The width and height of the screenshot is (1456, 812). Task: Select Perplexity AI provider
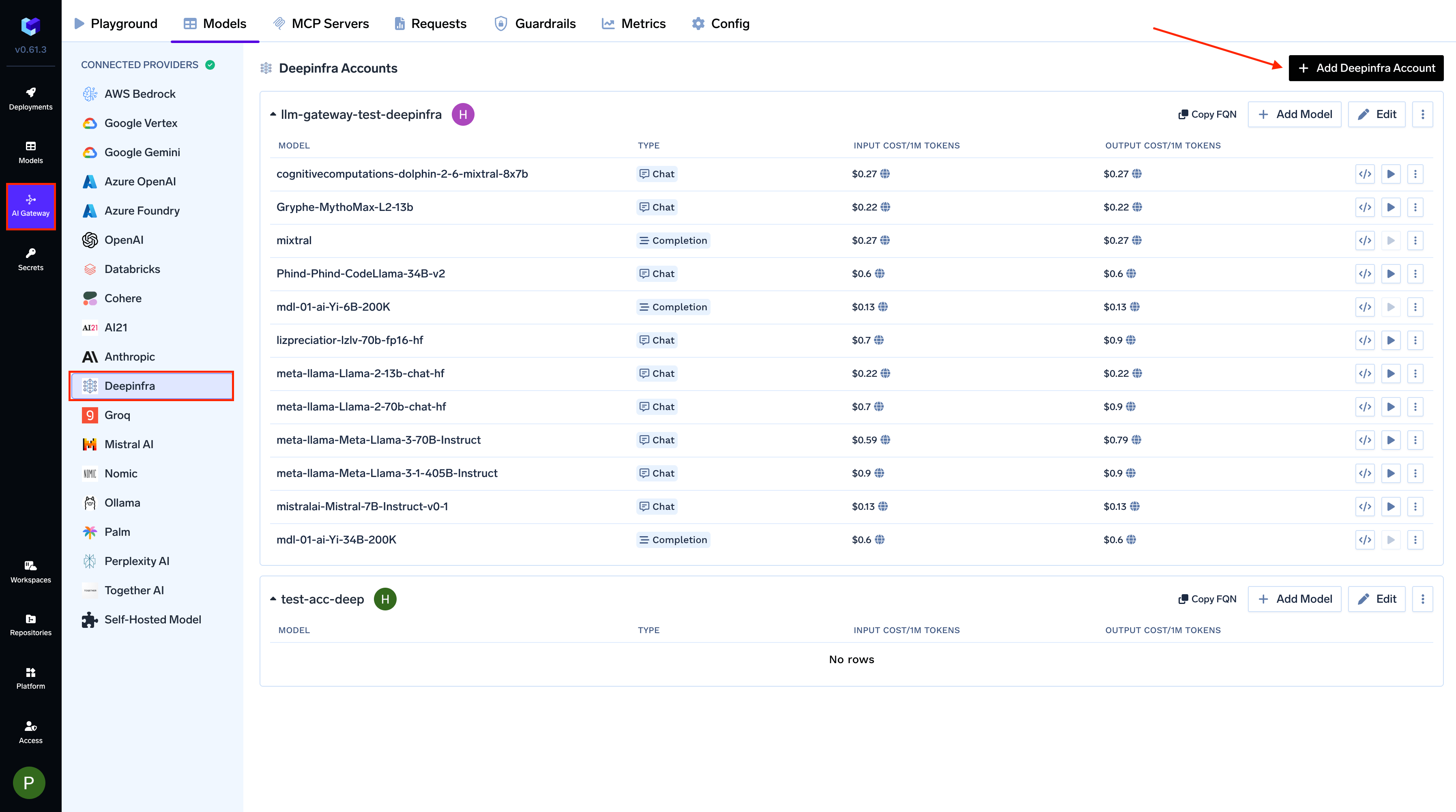(x=152, y=561)
